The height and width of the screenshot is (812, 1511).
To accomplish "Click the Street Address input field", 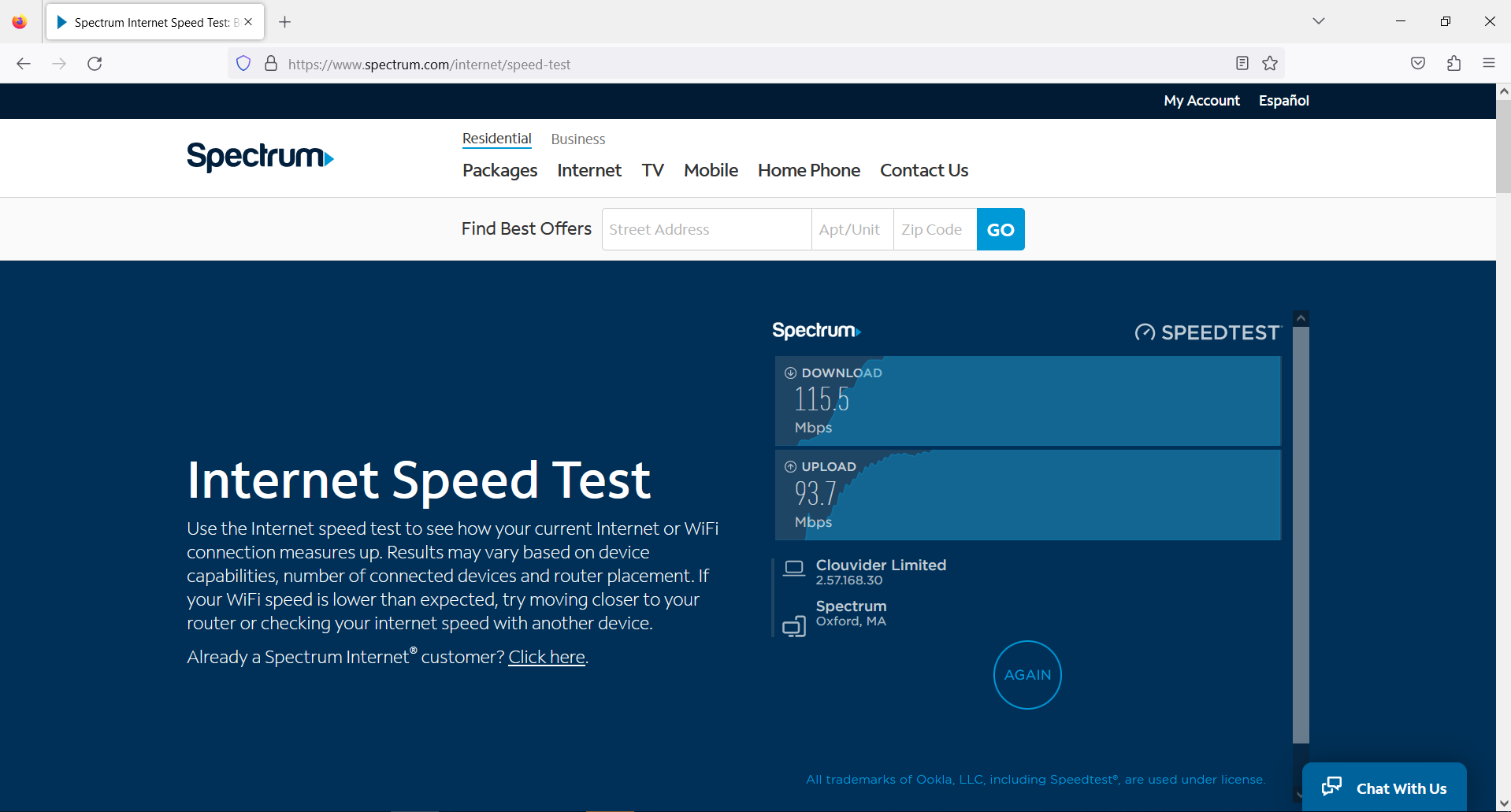I will tap(706, 228).
